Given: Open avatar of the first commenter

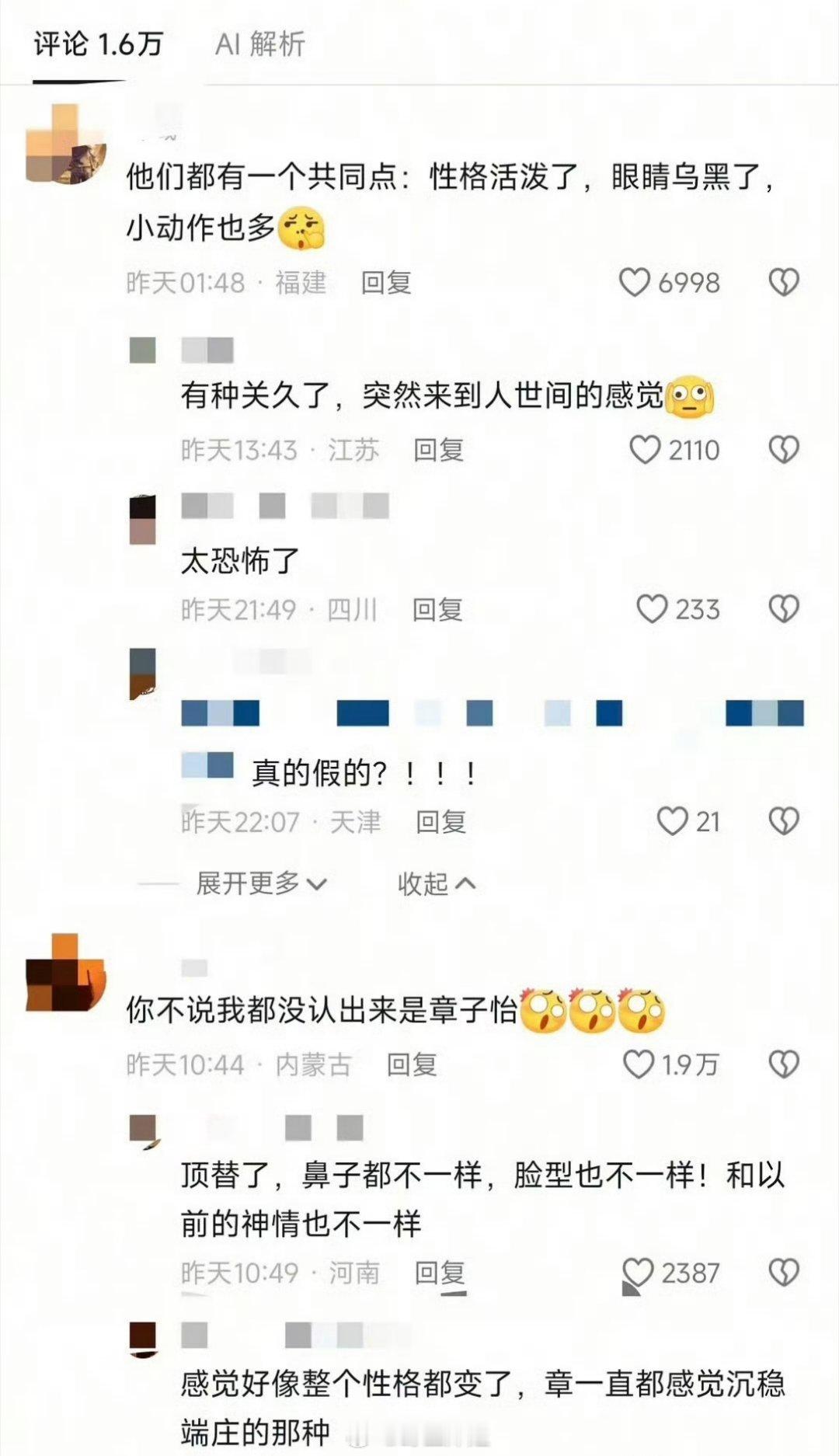Looking at the screenshot, I should tap(65, 145).
